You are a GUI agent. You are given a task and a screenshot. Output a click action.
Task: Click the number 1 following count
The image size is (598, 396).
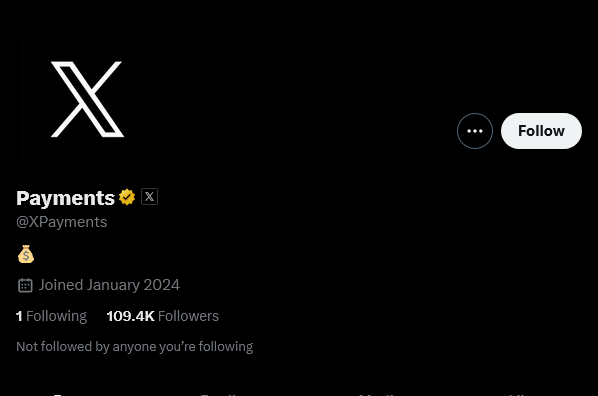pyautogui.click(x=19, y=316)
